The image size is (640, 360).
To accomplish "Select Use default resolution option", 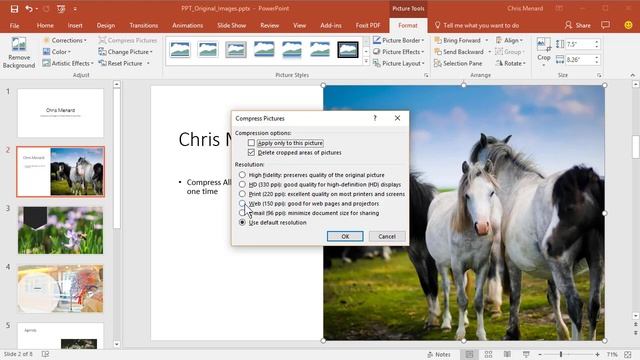I will tap(242, 222).
